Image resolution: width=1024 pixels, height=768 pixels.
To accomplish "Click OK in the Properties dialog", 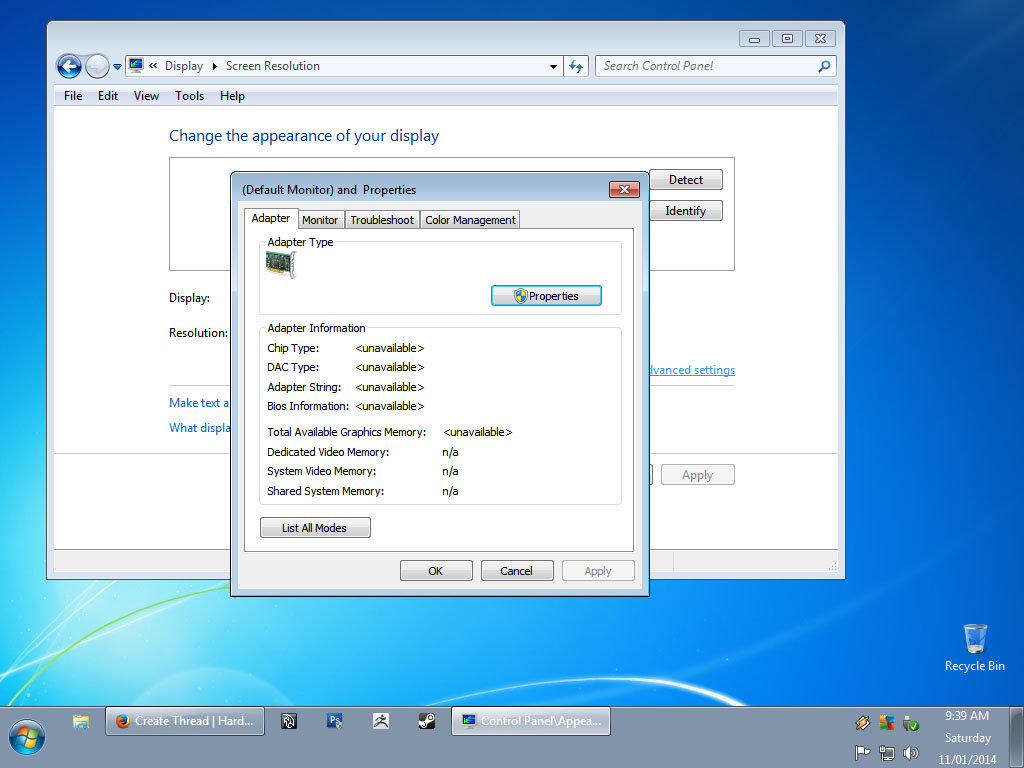I will pyautogui.click(x=436, y=571).
